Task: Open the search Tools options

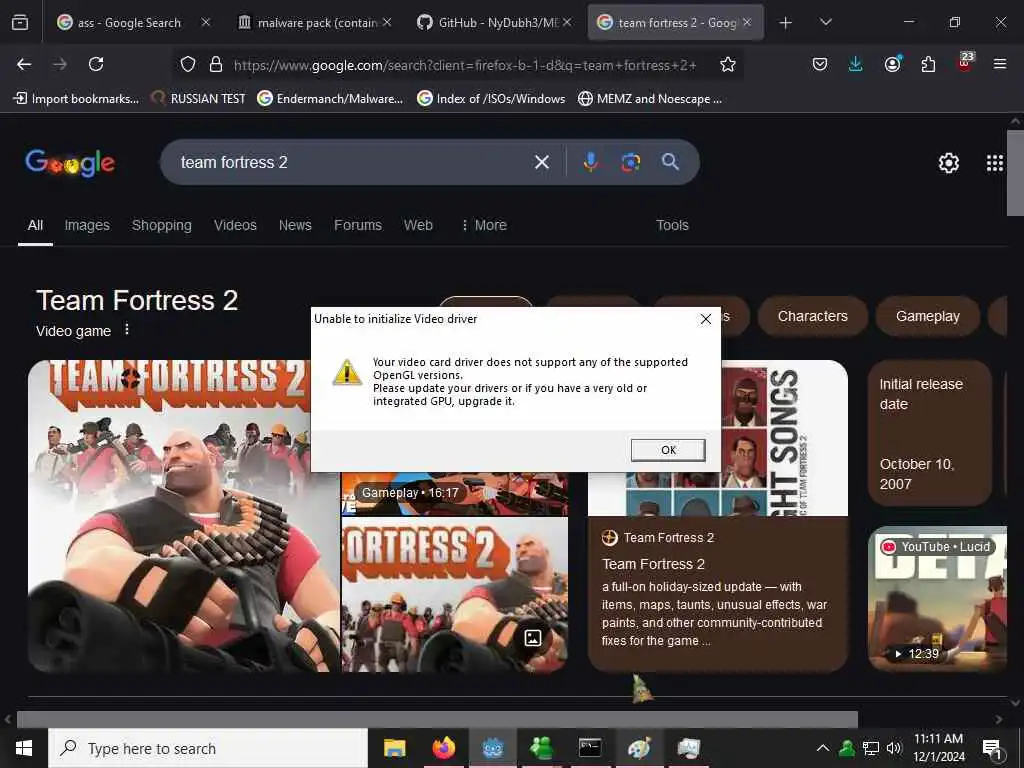Action: (x=672, y=225)
